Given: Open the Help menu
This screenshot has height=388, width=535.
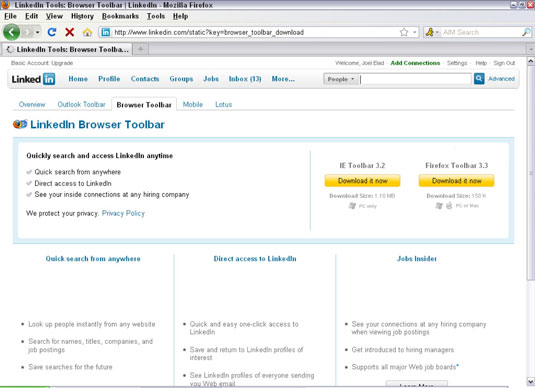Looking at the screenshot, I should point(180,16).
